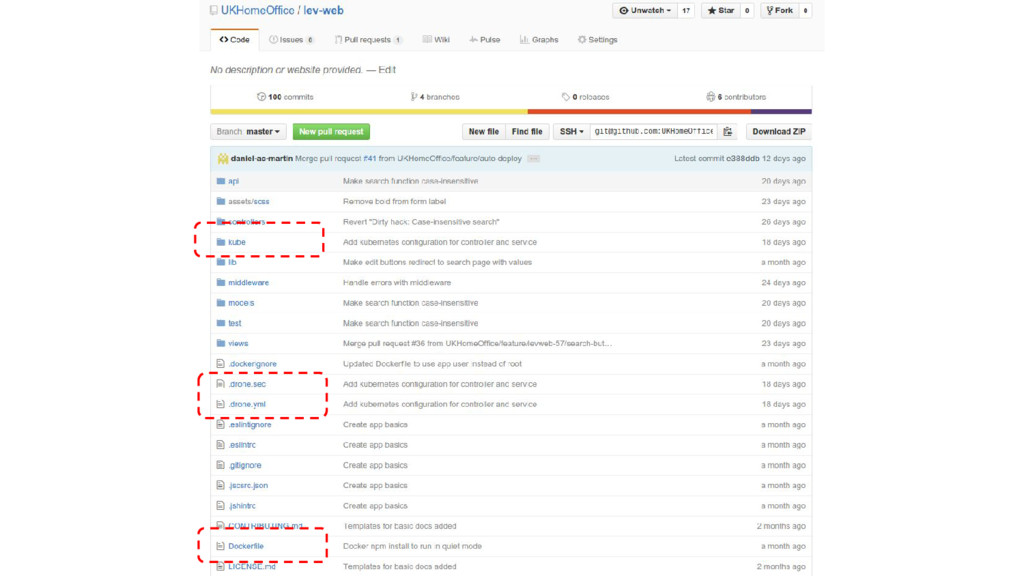Open the middleware folder

click(x=248, y=283)
